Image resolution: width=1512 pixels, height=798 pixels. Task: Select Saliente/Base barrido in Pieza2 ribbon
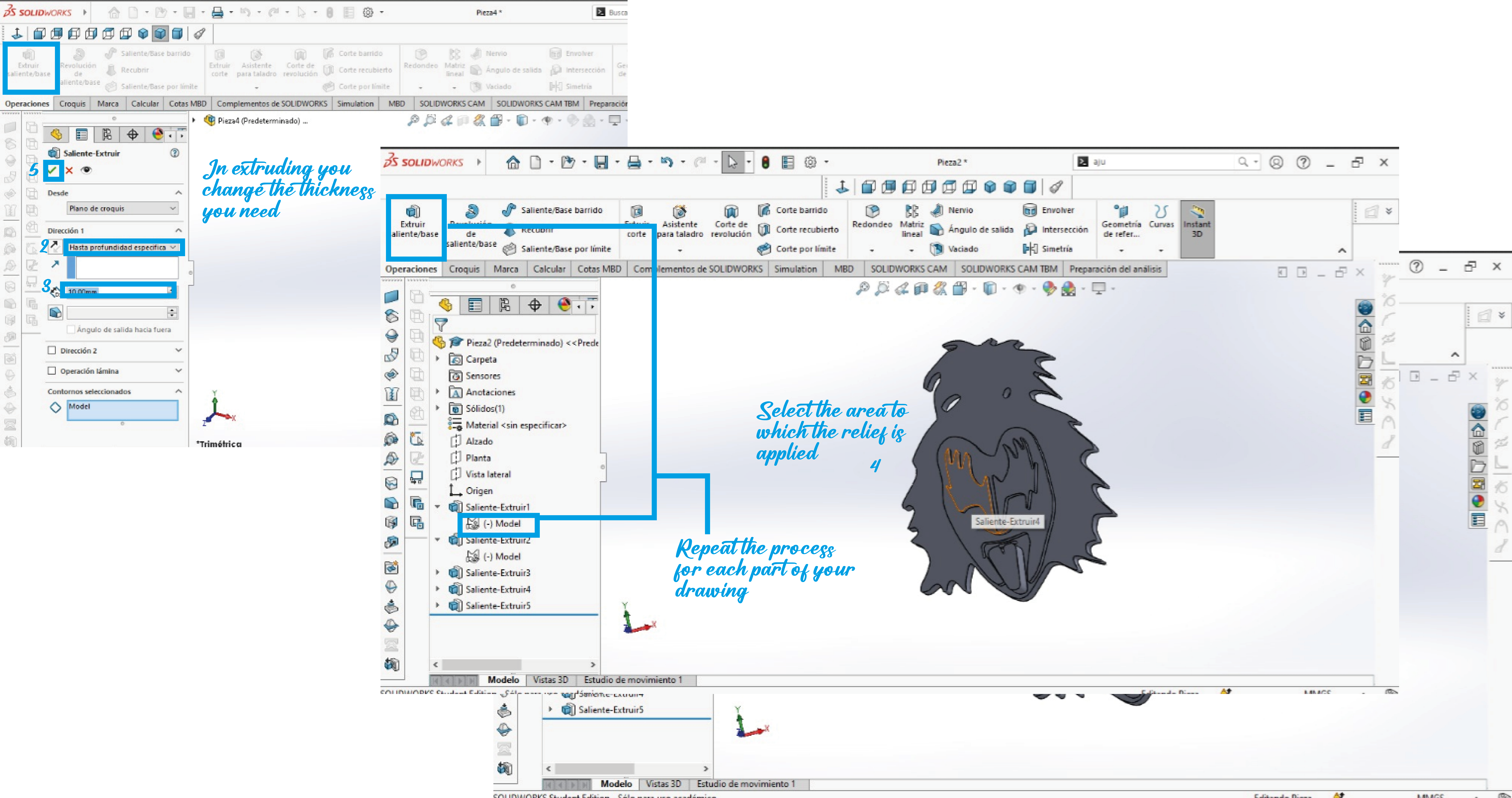click(552, 210)
